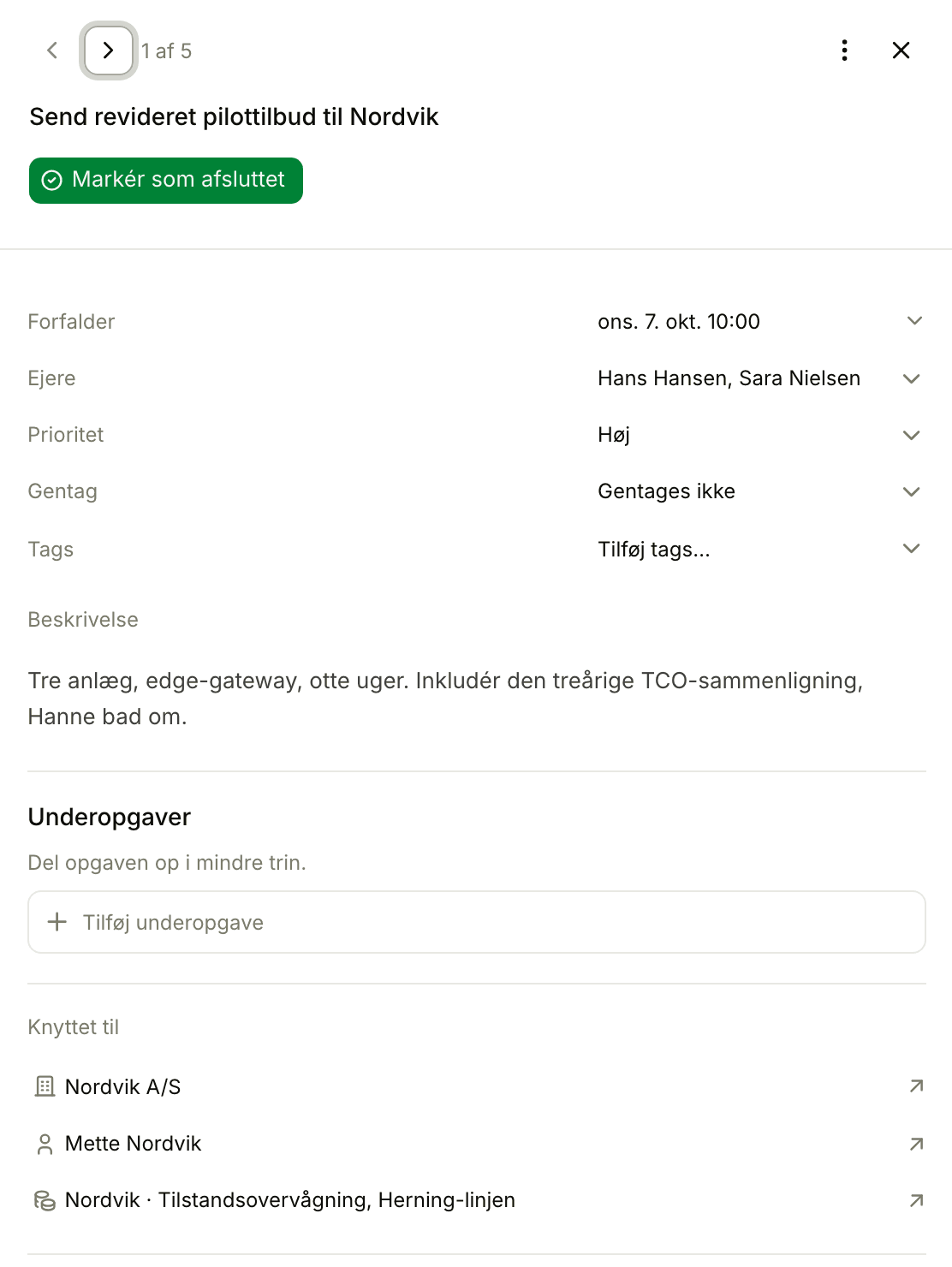Expand the Tags dropdown chevron
The image size is (952, 1267).
912,548
